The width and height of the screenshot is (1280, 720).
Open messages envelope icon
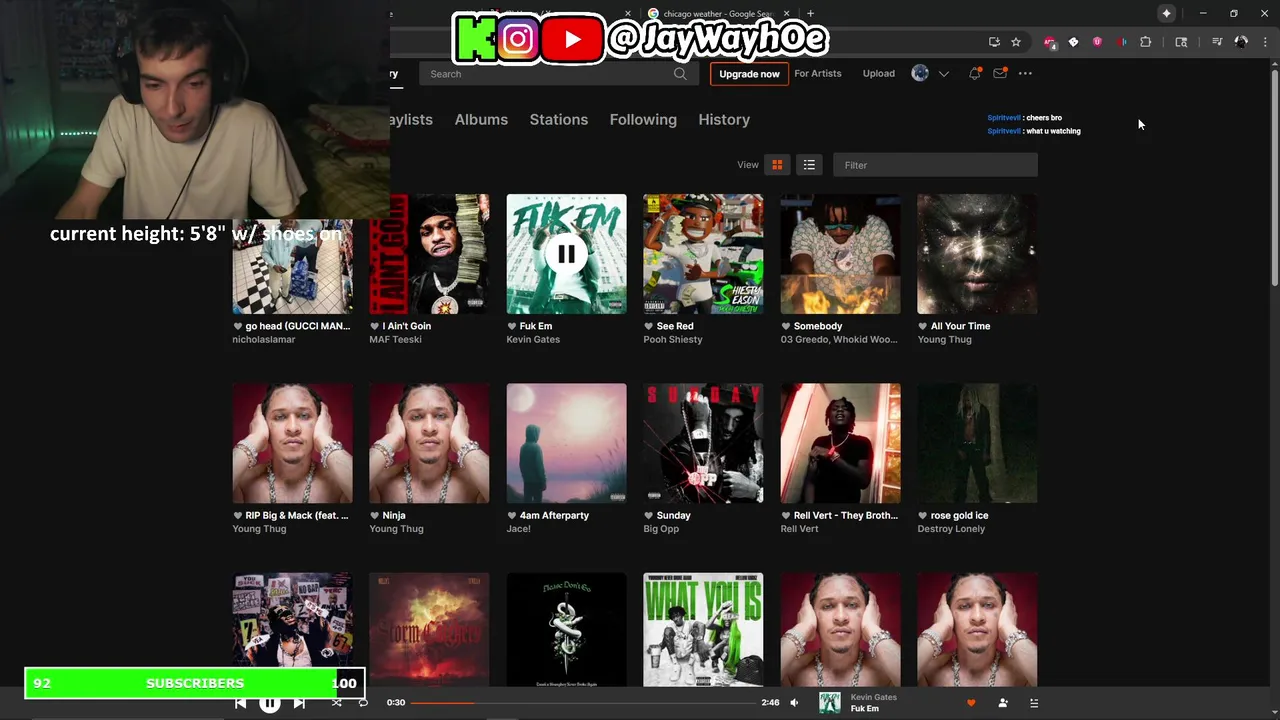(x=999, y=73)
